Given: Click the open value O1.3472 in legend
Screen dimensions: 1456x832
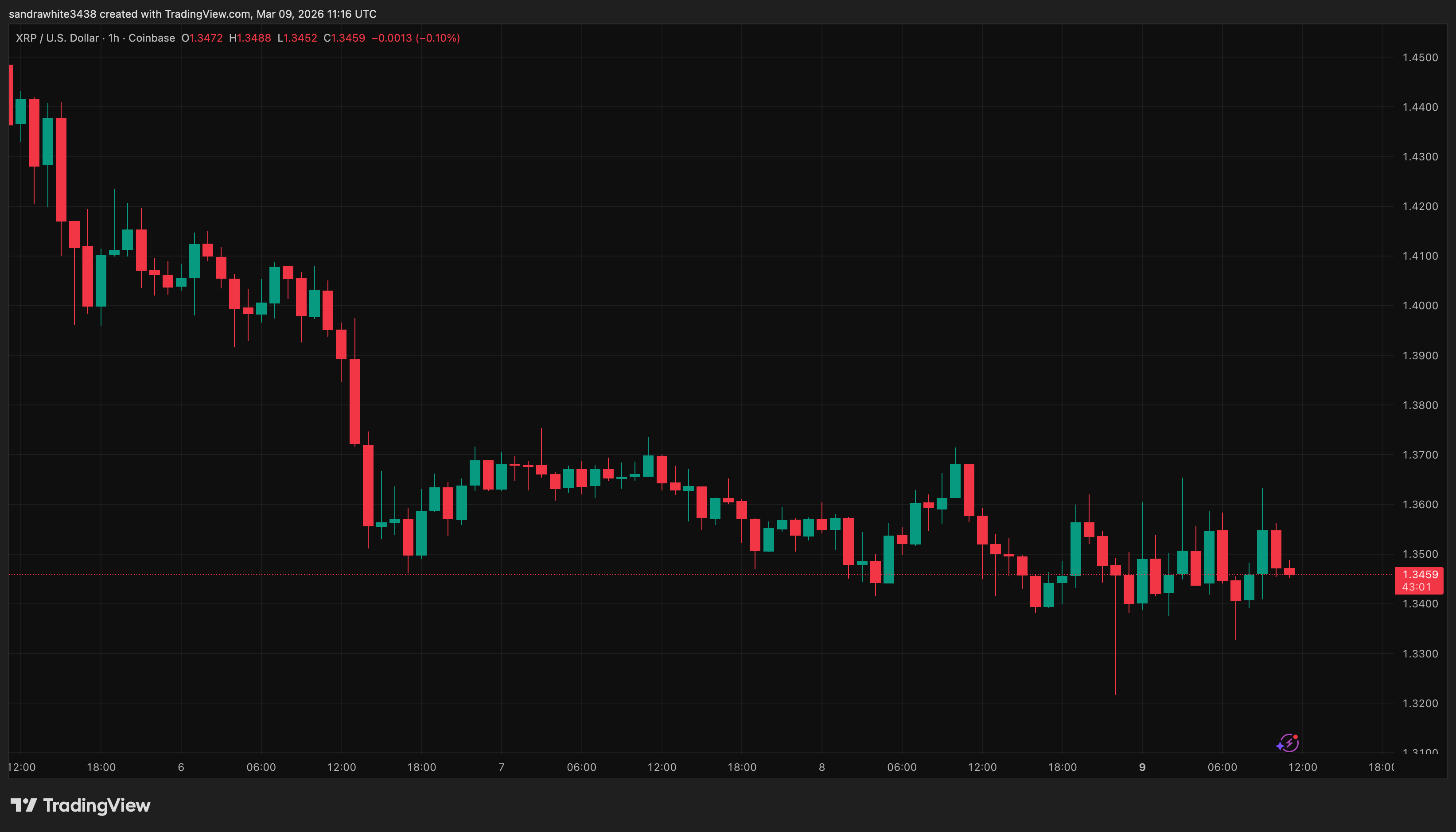Looking at the screenshot, I should [202, 38].
